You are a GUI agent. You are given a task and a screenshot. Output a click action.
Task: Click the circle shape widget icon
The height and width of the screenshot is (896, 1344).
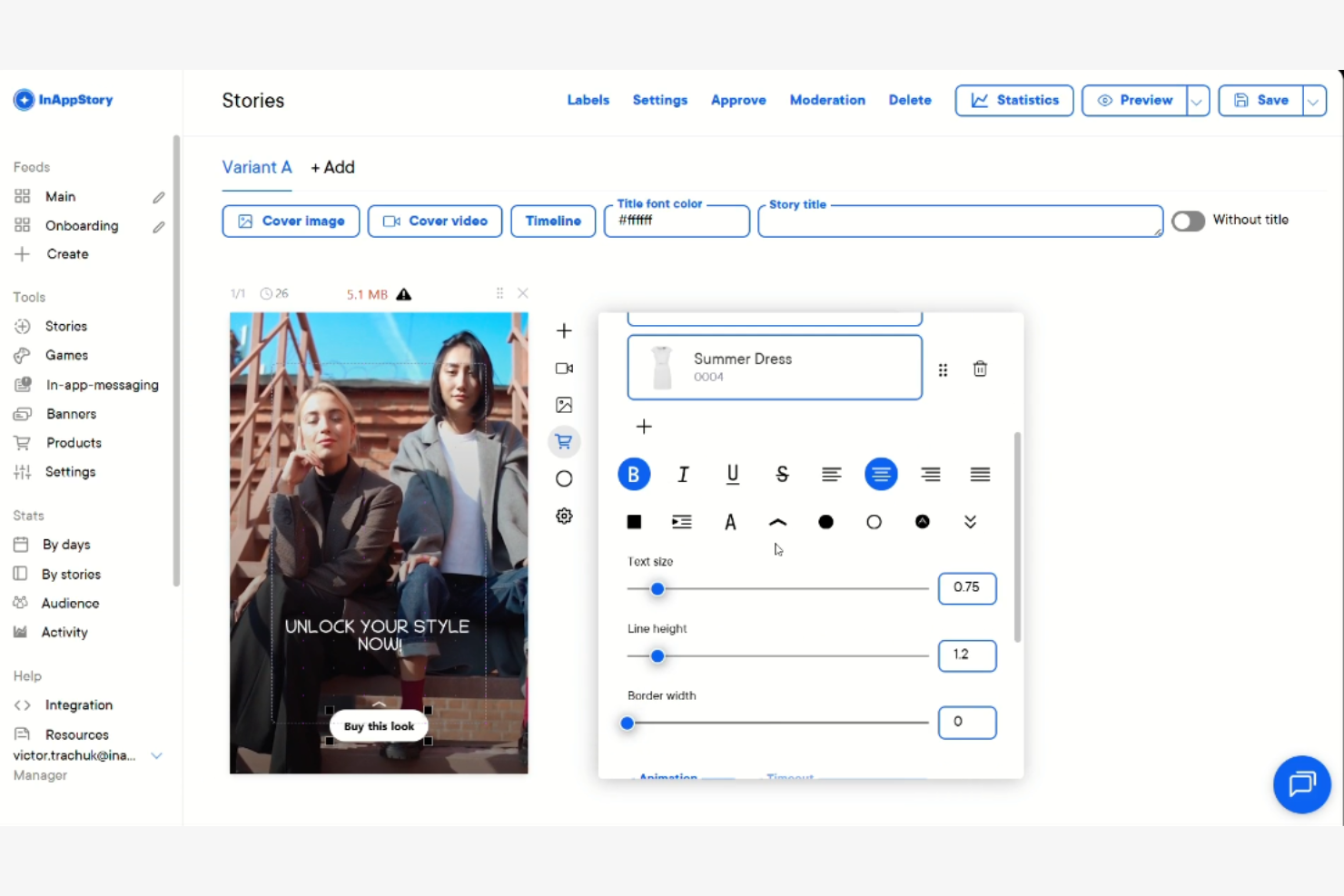564,478
